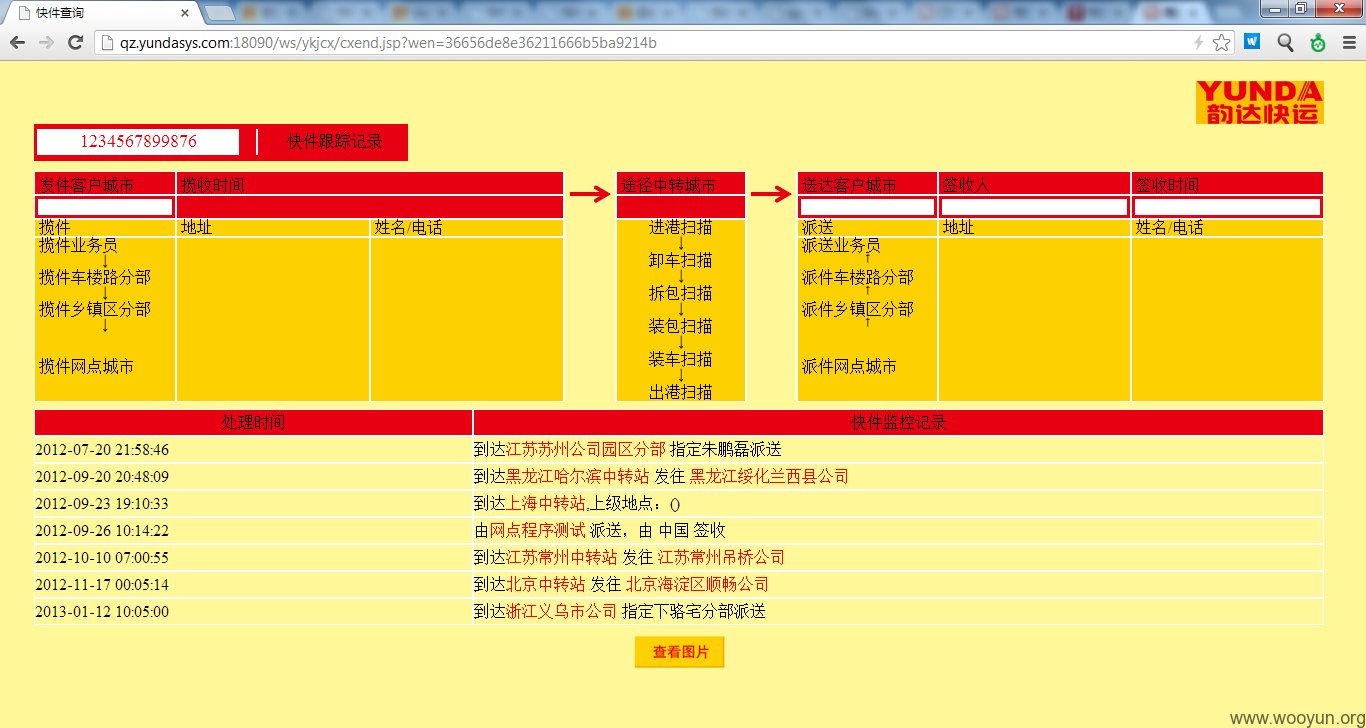Open the 网点程序测试 link

[537, 530]
